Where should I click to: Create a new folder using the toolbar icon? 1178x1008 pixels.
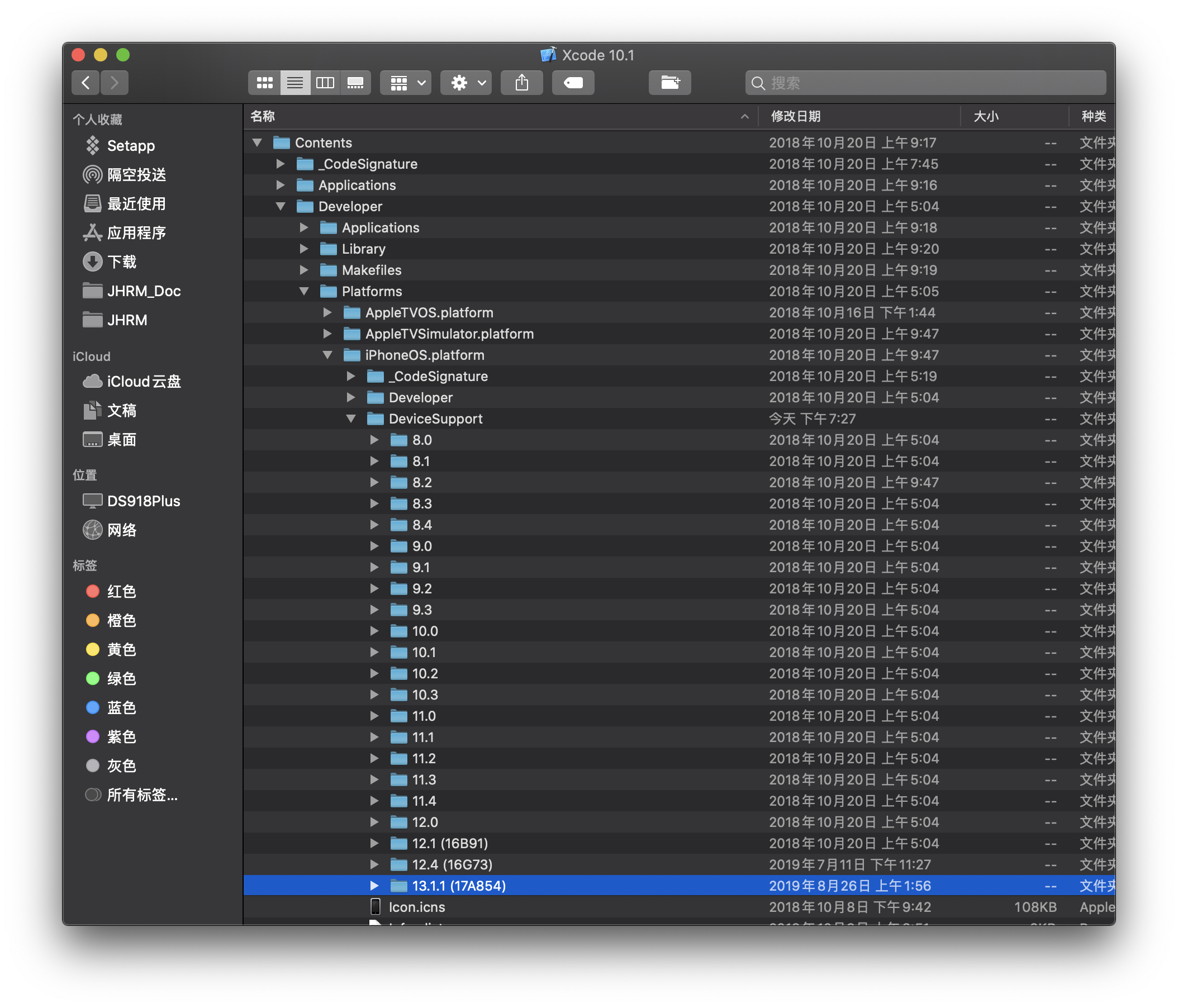coord(669,83)
